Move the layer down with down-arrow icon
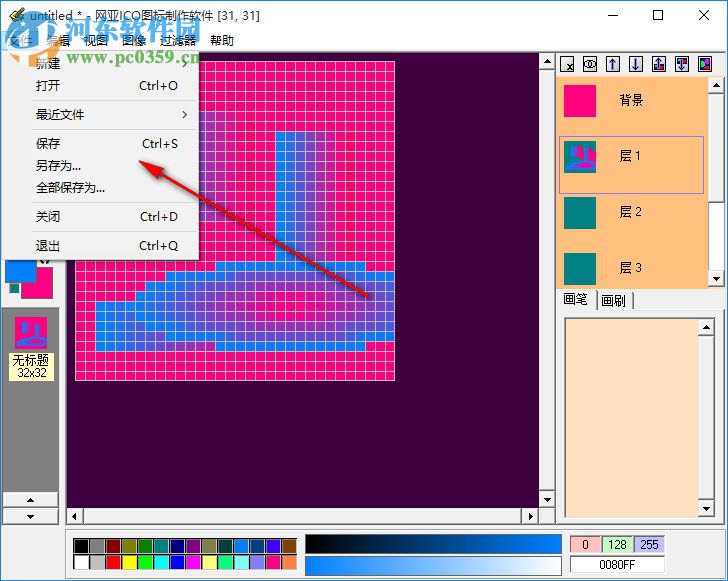 pos(636,64)
